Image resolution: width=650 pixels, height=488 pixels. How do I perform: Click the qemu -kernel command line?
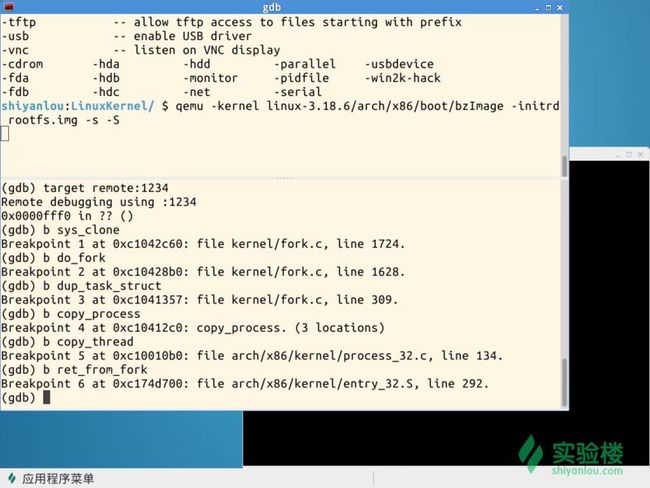tap(280, 113)
